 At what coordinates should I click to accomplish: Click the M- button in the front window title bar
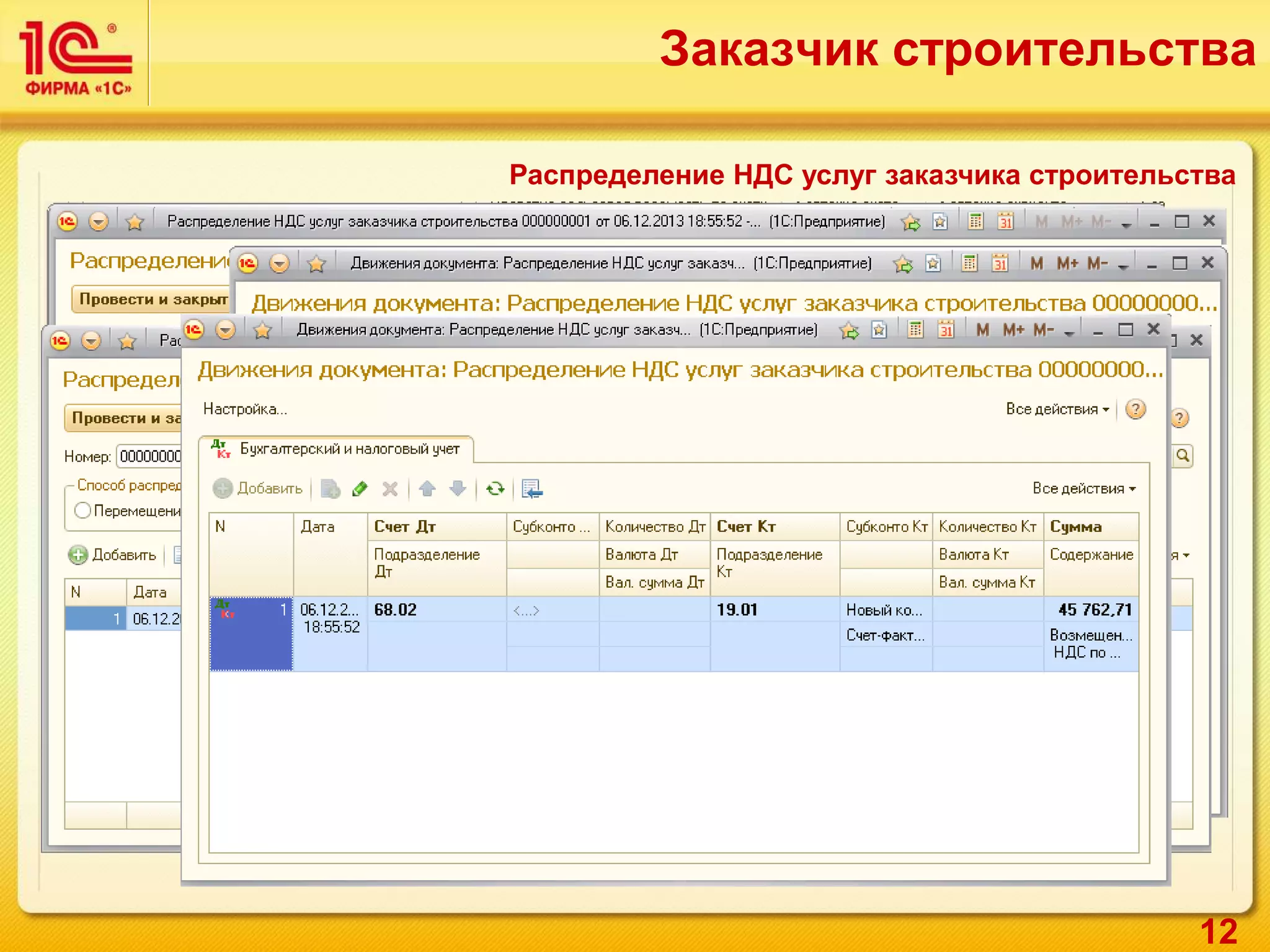tap(1044, 330)
